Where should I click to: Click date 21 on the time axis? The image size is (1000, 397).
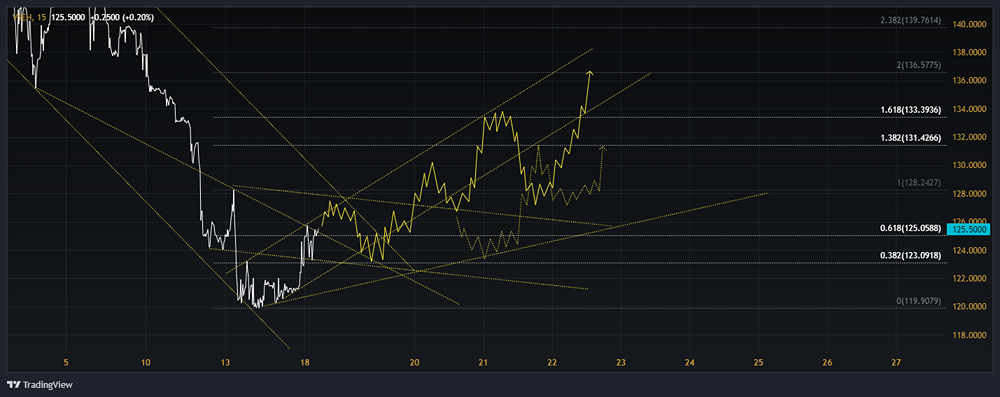click(x=483, y=363)
